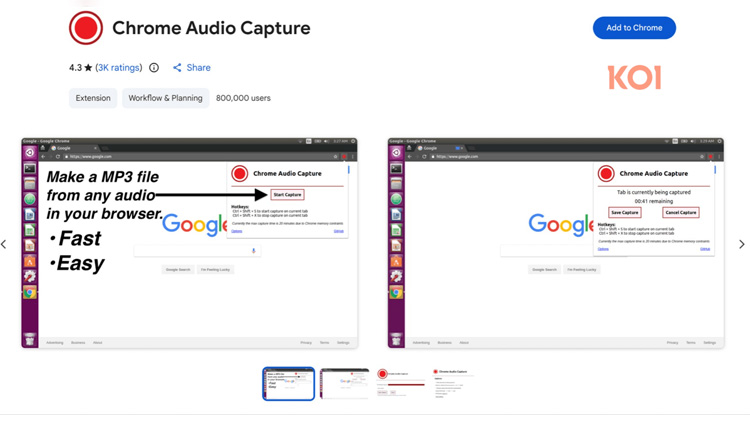Select the Extension category chip
The image size is (750, 422).
[x=93, y=98]
